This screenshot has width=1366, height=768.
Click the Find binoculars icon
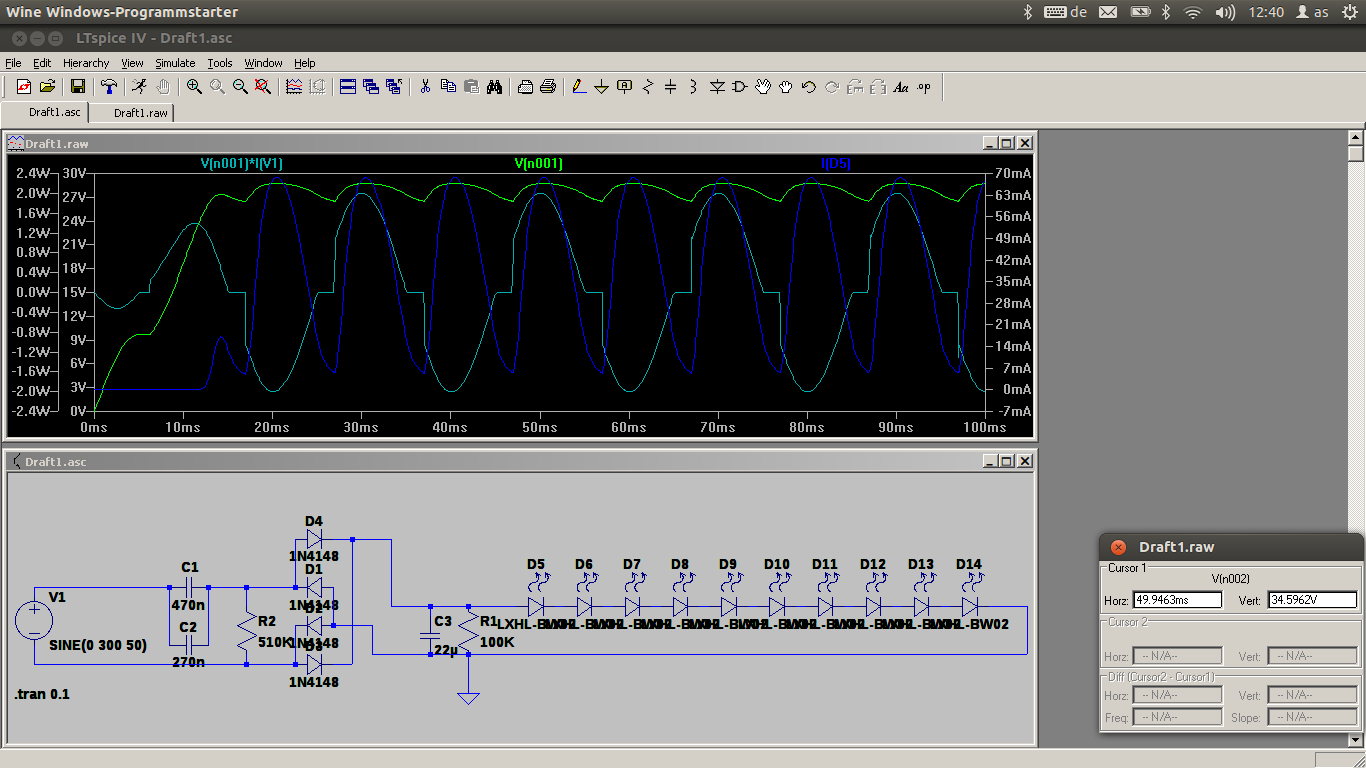[494, 87]
